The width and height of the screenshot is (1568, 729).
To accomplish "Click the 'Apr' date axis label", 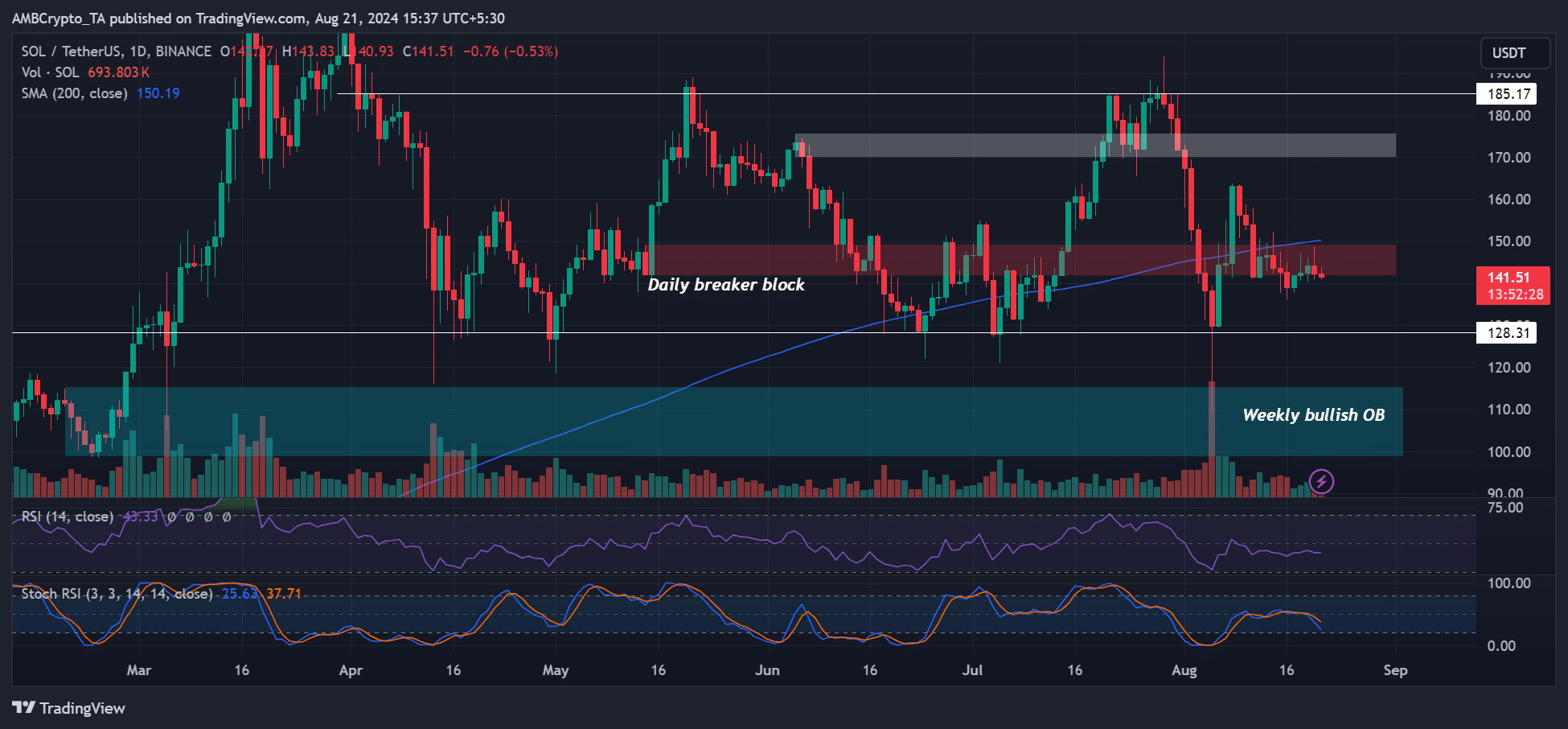I will (x=351, y=670).
